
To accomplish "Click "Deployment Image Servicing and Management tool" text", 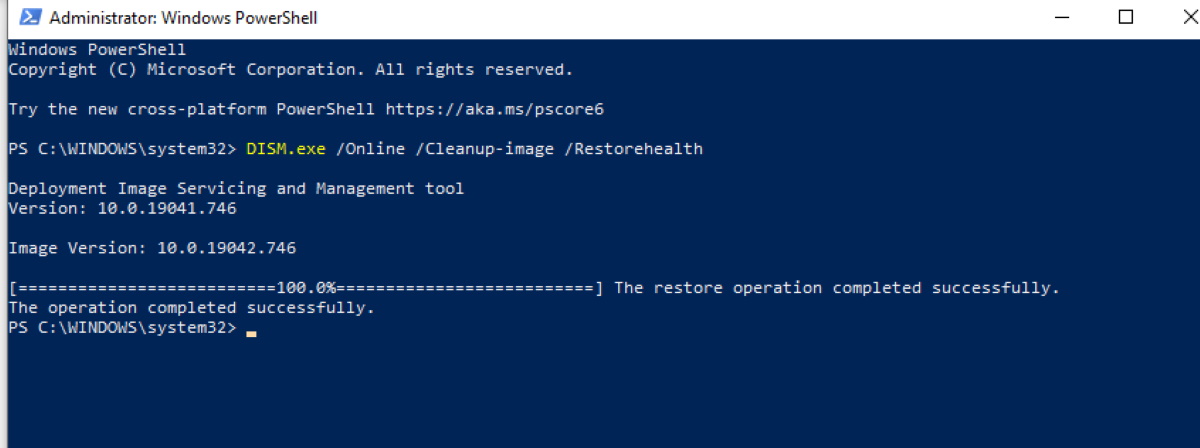I will pos(236,188).
